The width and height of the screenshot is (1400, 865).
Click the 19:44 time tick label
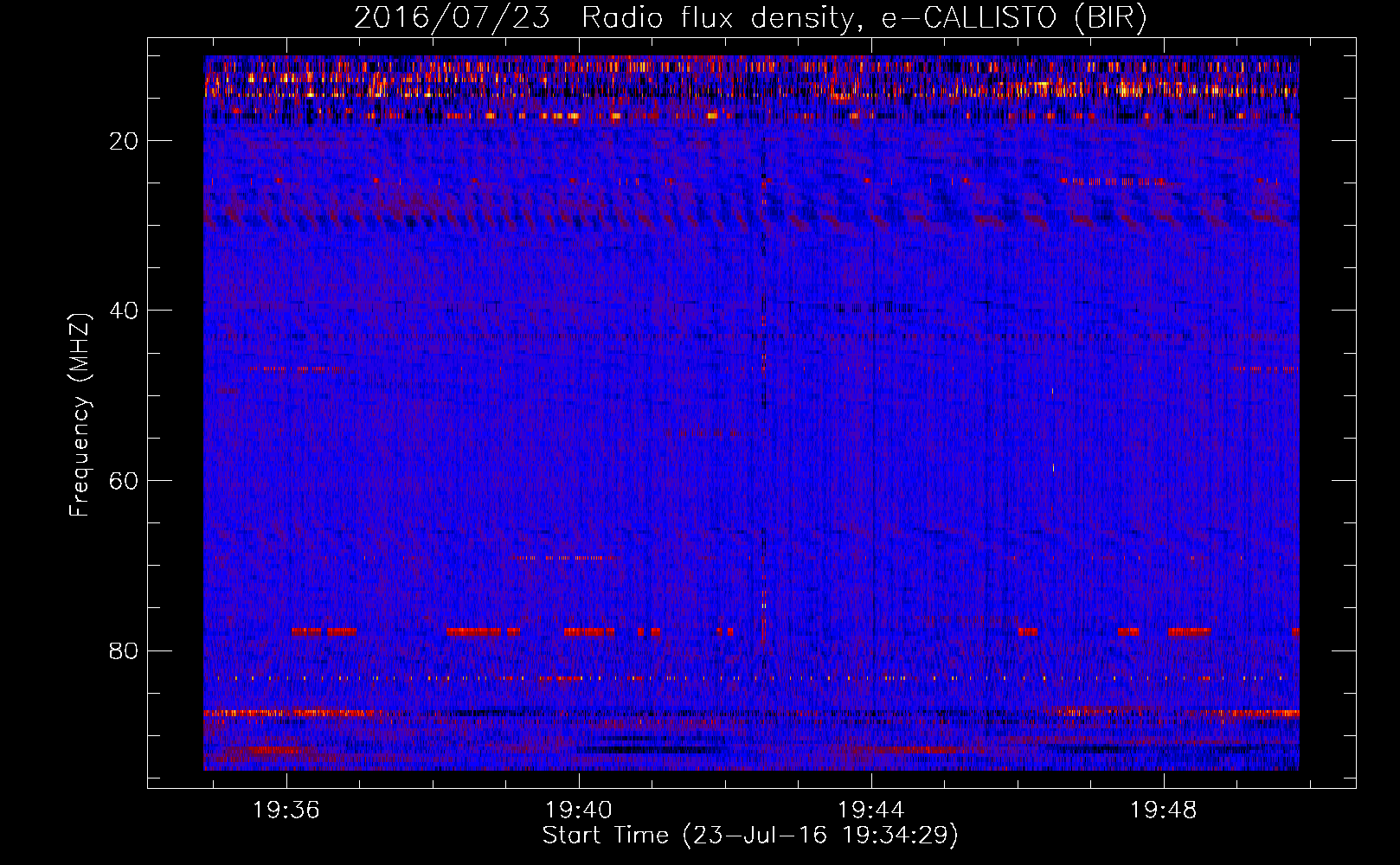[x=871, y=810]
